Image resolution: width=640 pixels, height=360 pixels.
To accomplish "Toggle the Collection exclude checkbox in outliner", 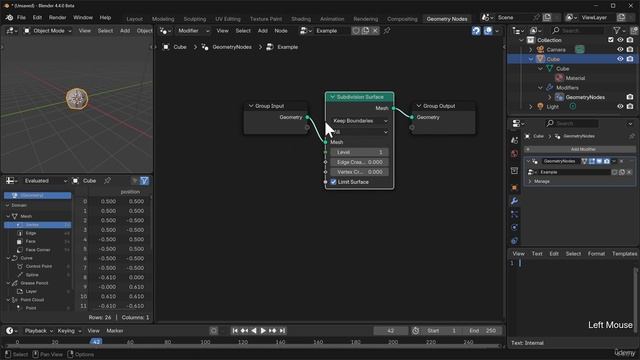I will coord(611,40).
